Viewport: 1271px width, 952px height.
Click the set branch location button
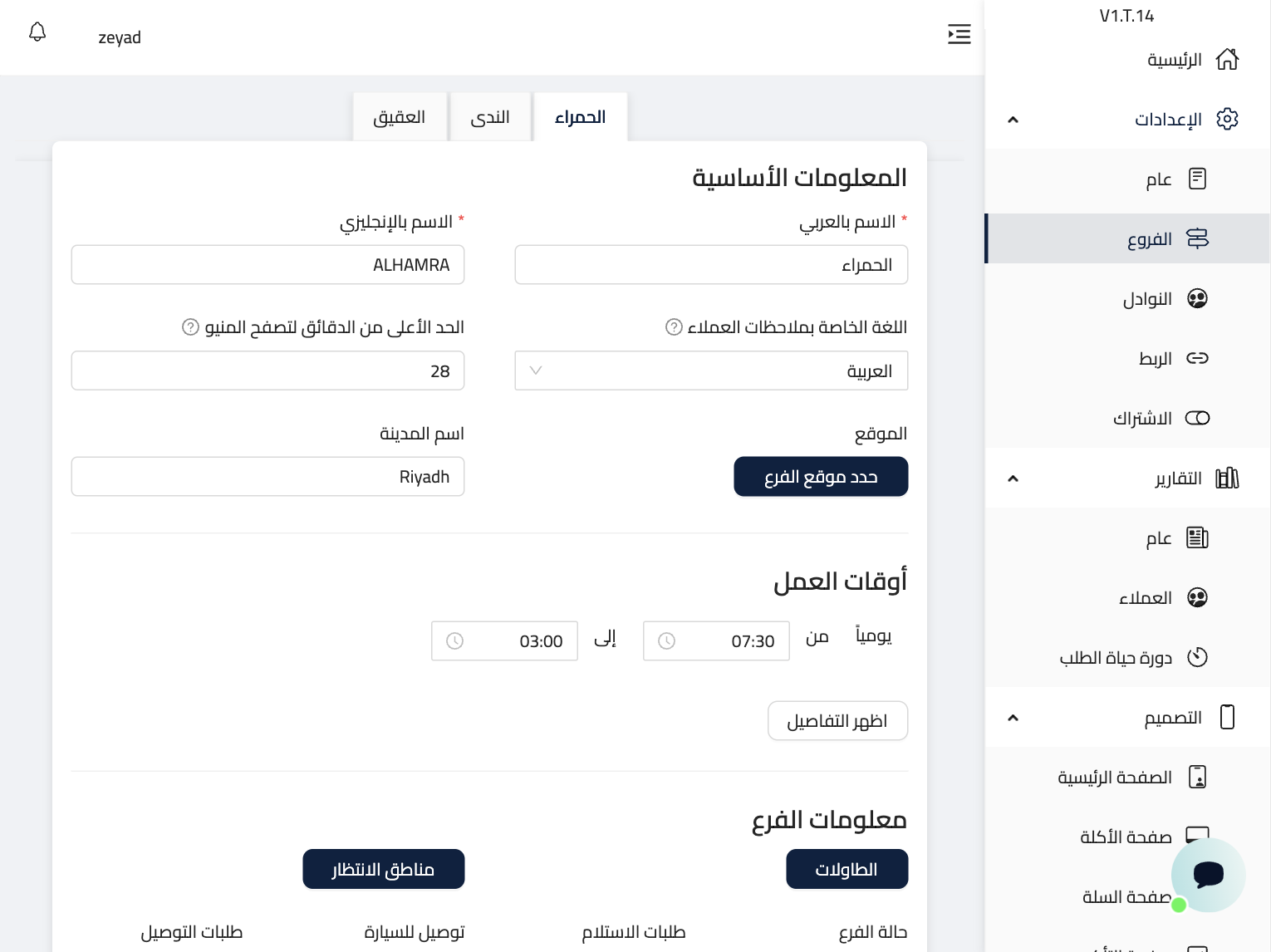click(x=821, y=477)
